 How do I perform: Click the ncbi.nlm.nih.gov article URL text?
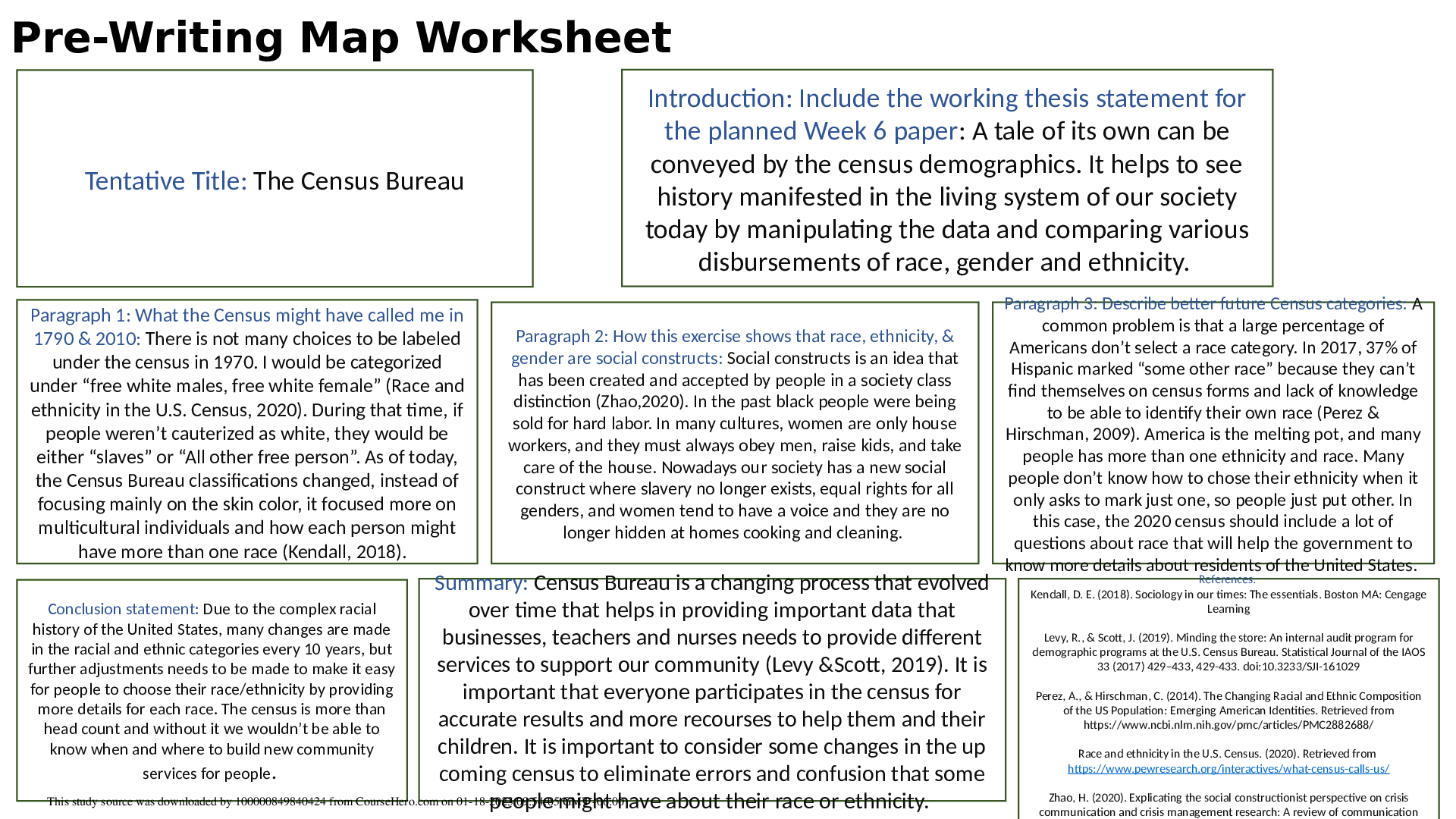click(x=1228, y=725)
